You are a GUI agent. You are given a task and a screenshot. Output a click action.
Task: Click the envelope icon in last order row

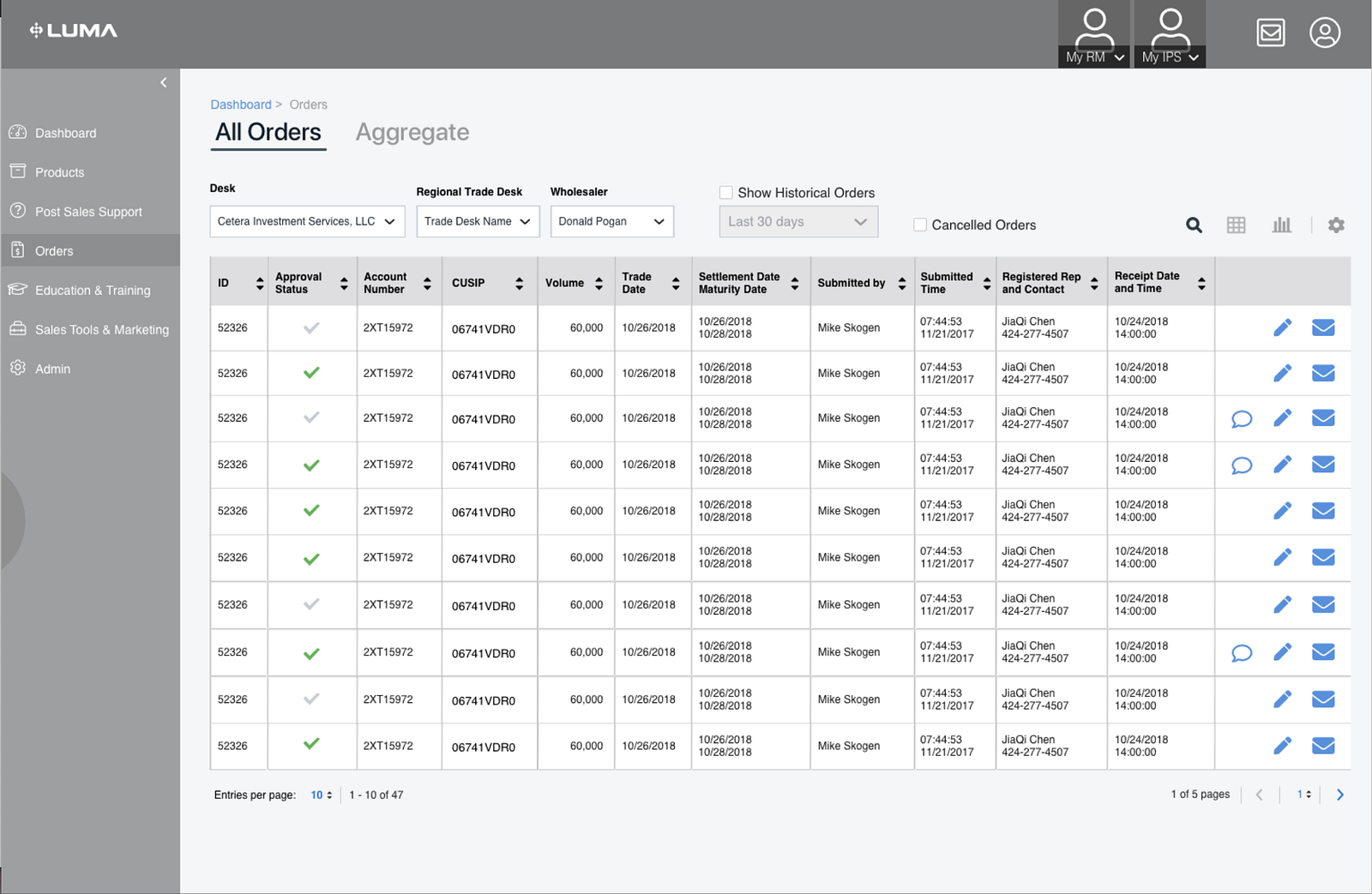pos(1323,746)
